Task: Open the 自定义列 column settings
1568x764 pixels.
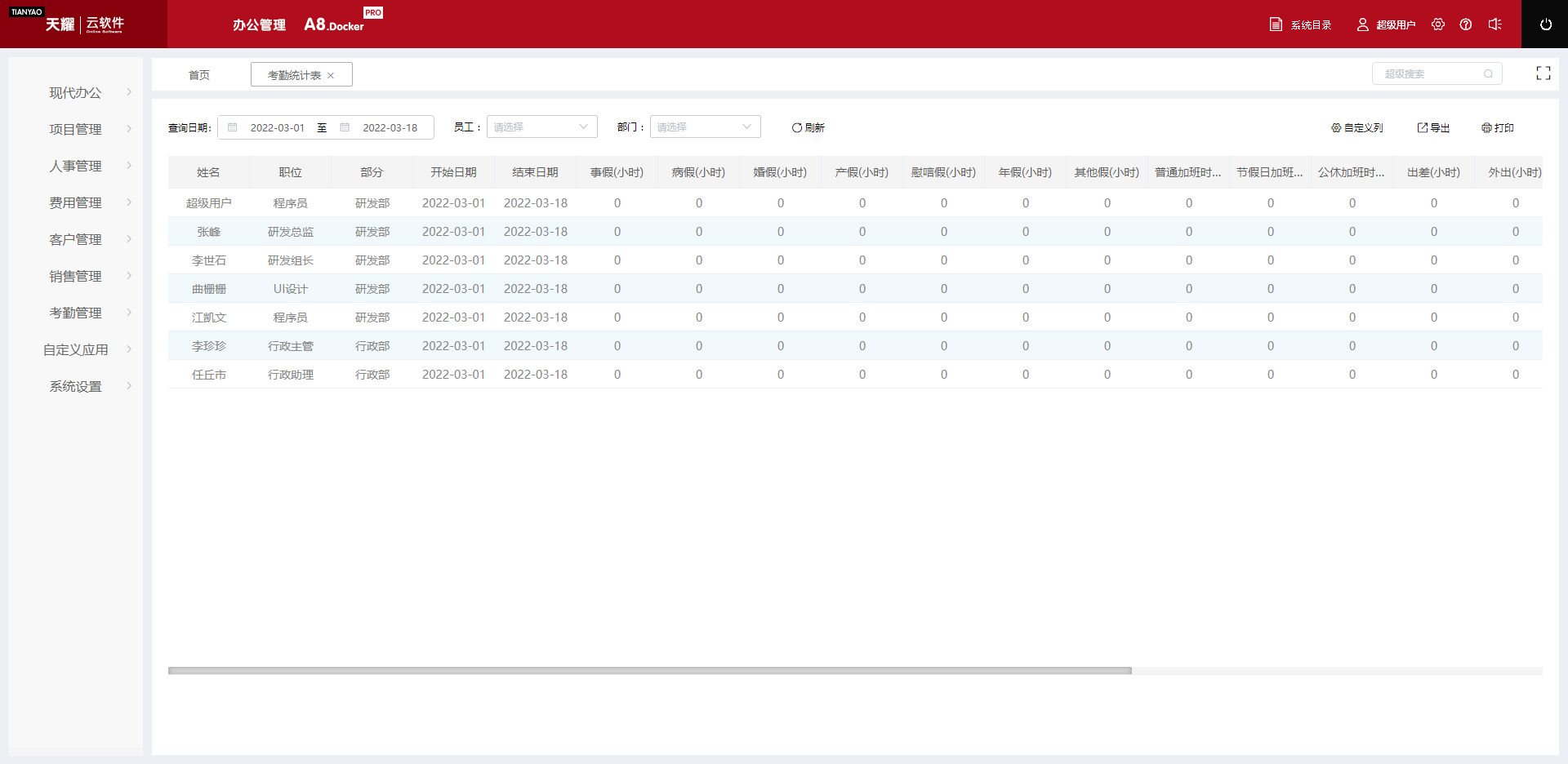Action: 1356,128
